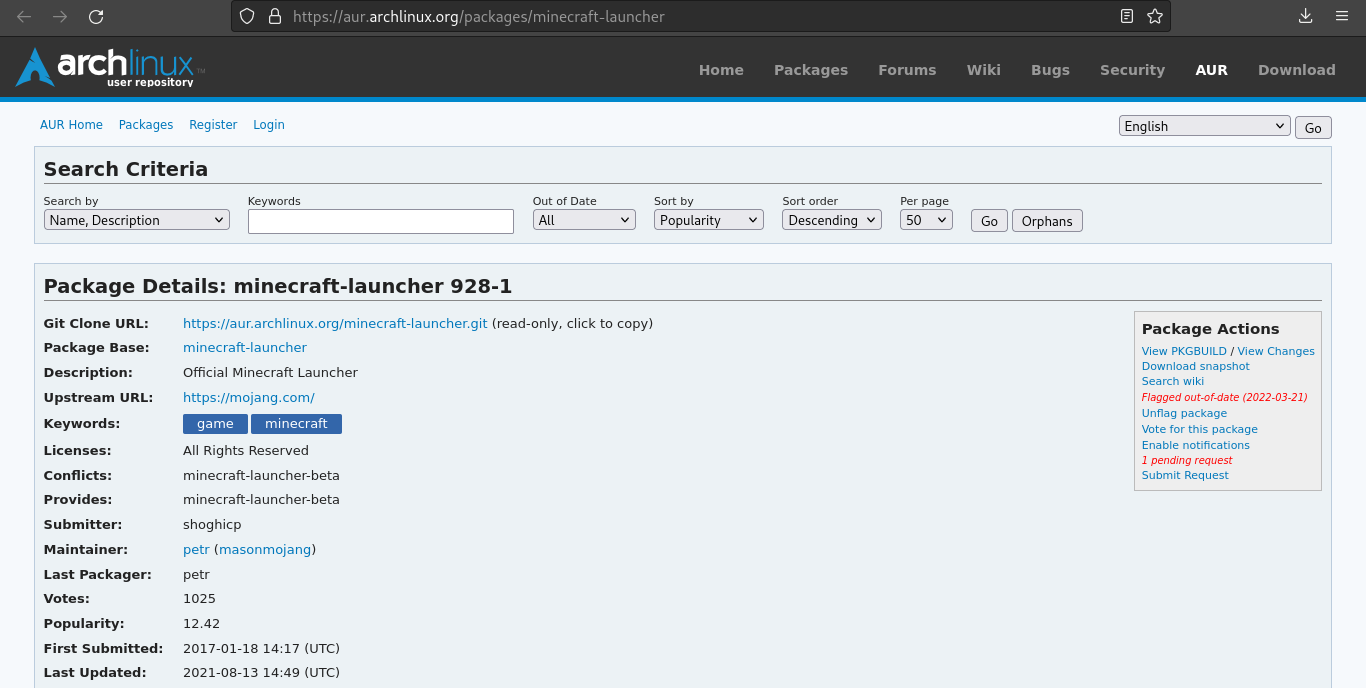1366x688 pixels.
Task: Open the minecraft-launcher Package Base link
Action: click(245, 348)
